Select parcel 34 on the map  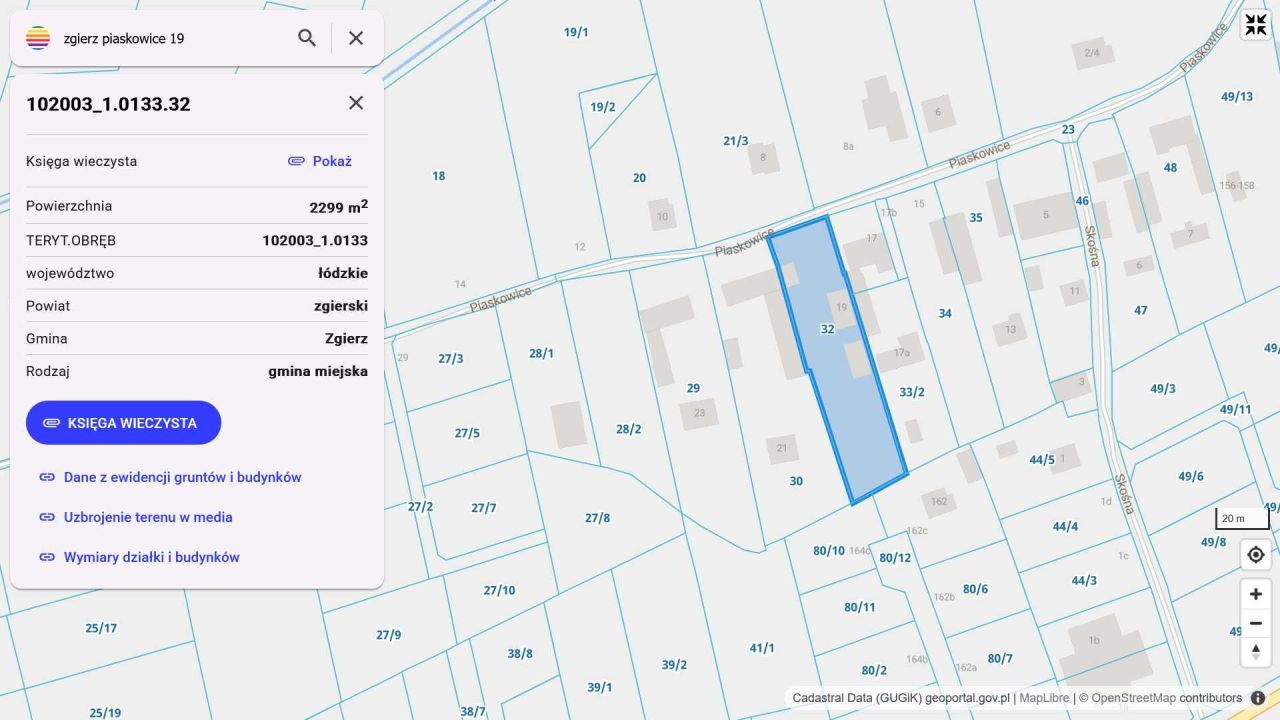pyautogui.click(x=945, y=313)
